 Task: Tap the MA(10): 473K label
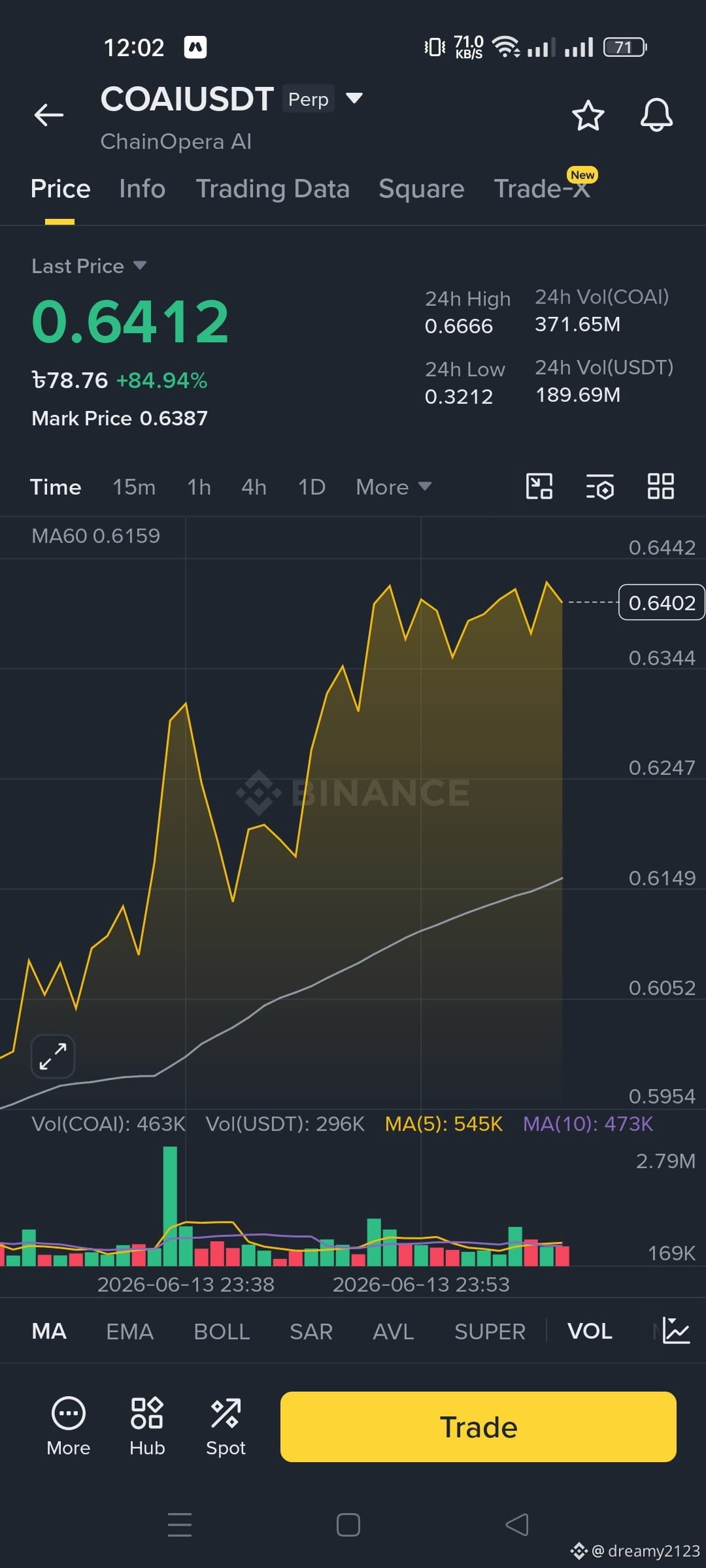click(x=588, y=1124)
